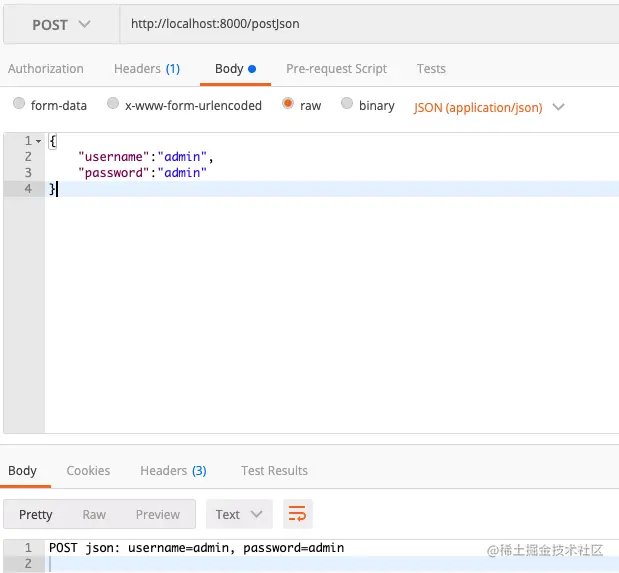The width and height of the screenshot is (619, 573).
Task: Select the request Body tab
Action: tap(235, 69)
